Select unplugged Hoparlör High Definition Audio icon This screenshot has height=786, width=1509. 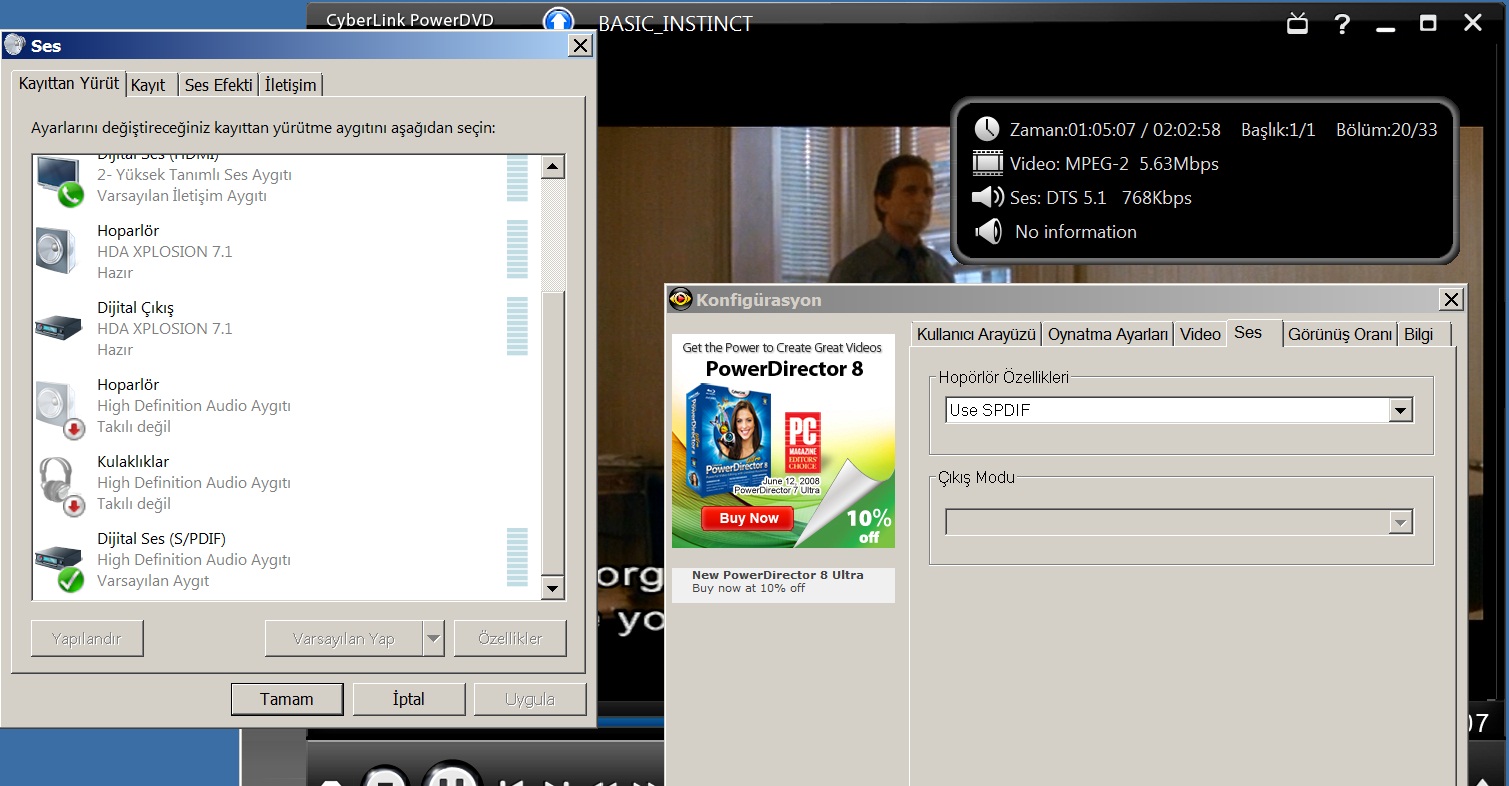tap(58, 408)
